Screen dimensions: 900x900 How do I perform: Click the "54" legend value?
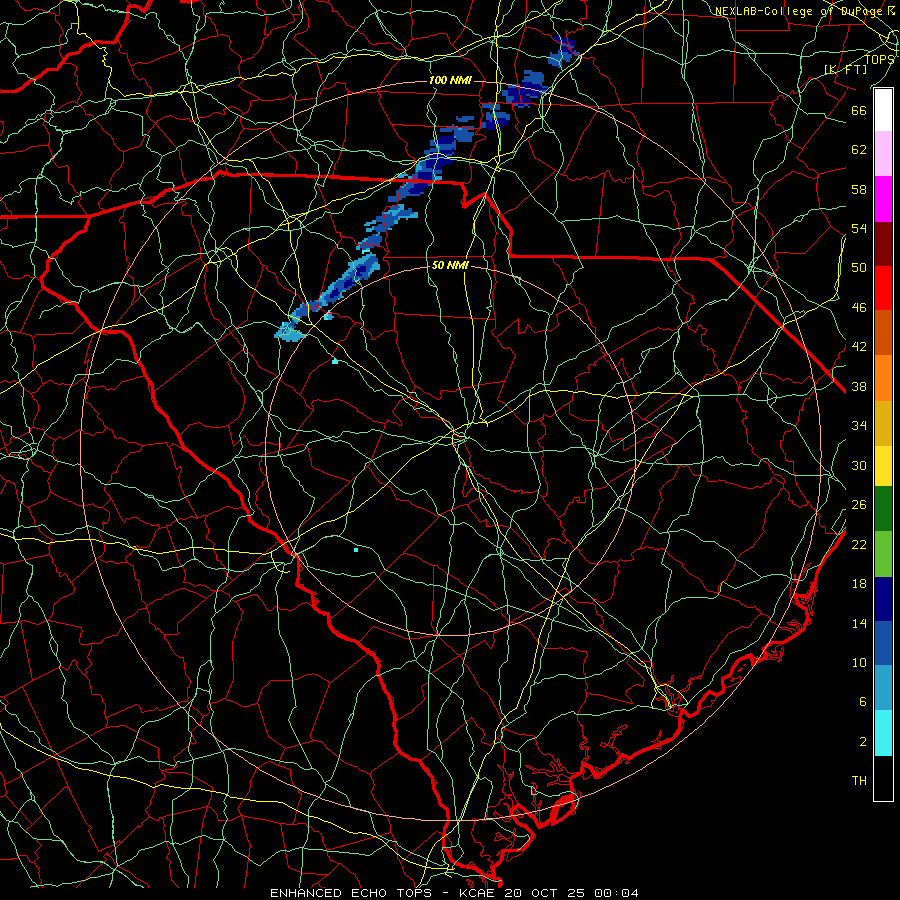click(859, 228)
